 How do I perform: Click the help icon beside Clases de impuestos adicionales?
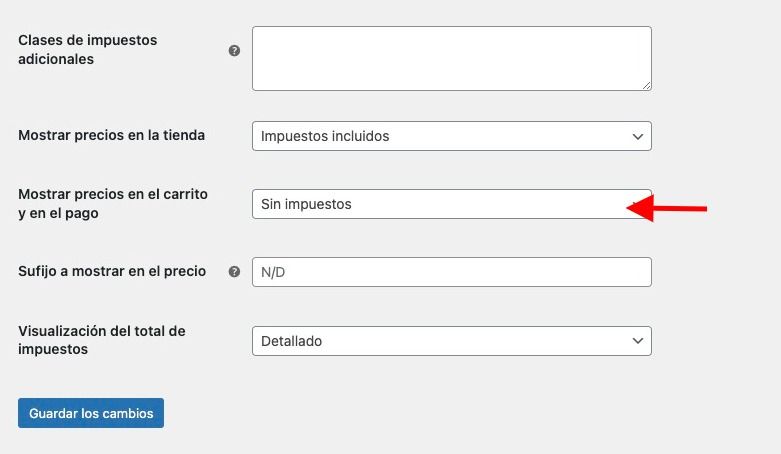[234, 50]
